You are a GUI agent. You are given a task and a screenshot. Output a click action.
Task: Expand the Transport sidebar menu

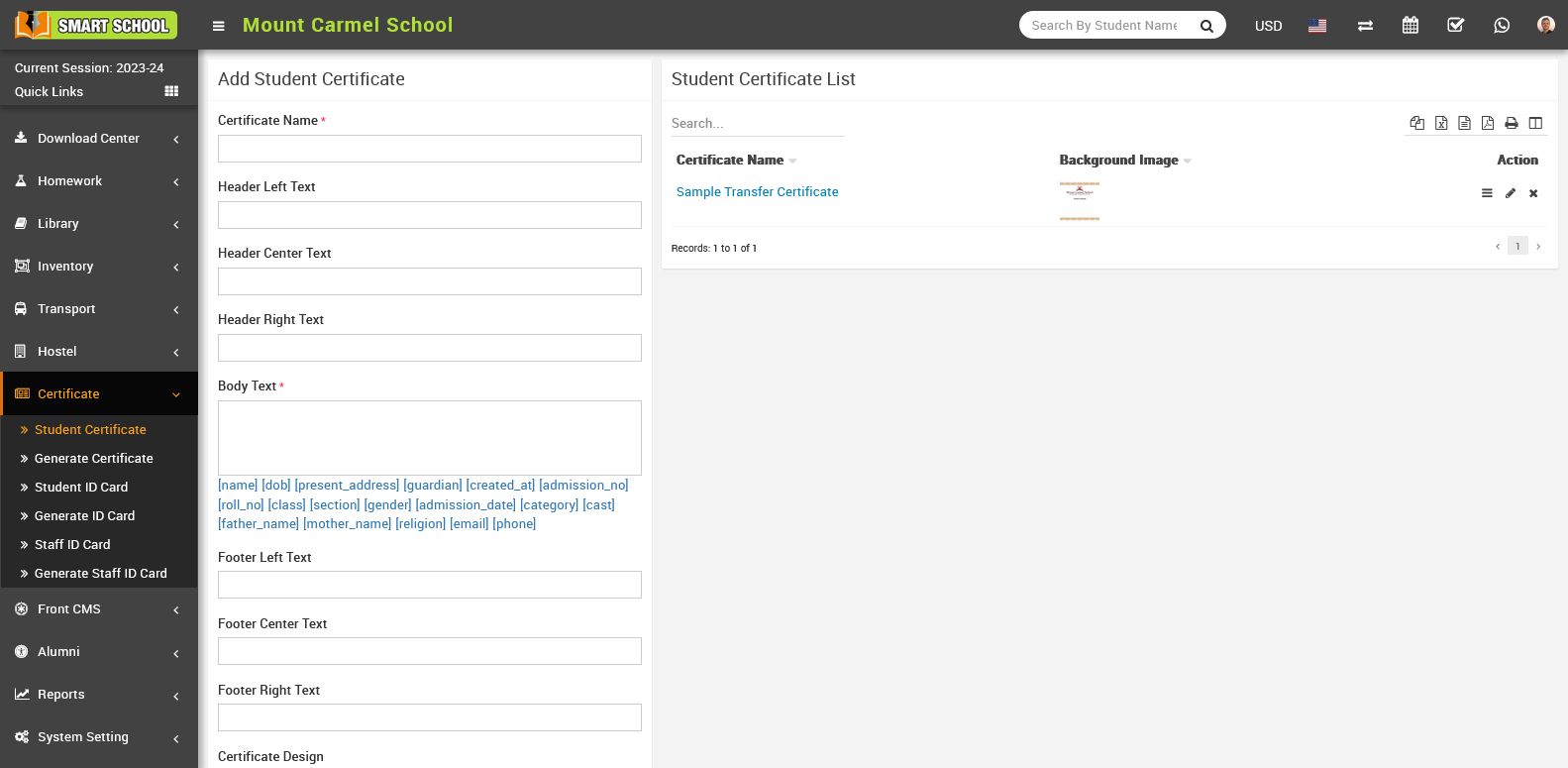point(99,309)
